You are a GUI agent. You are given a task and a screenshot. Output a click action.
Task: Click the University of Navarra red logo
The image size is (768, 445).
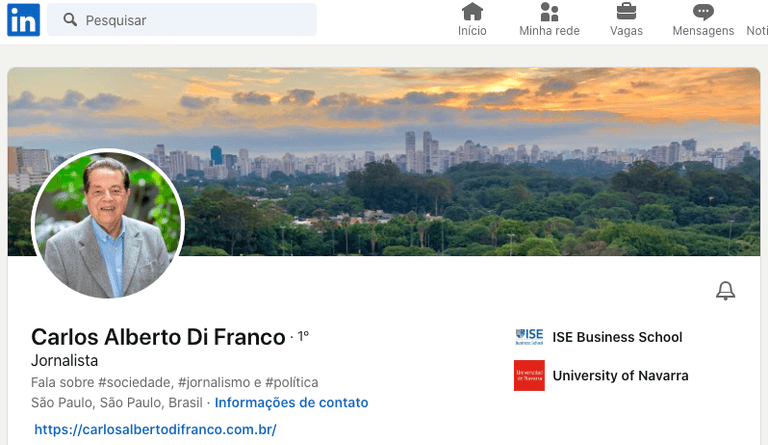[529, 375]
